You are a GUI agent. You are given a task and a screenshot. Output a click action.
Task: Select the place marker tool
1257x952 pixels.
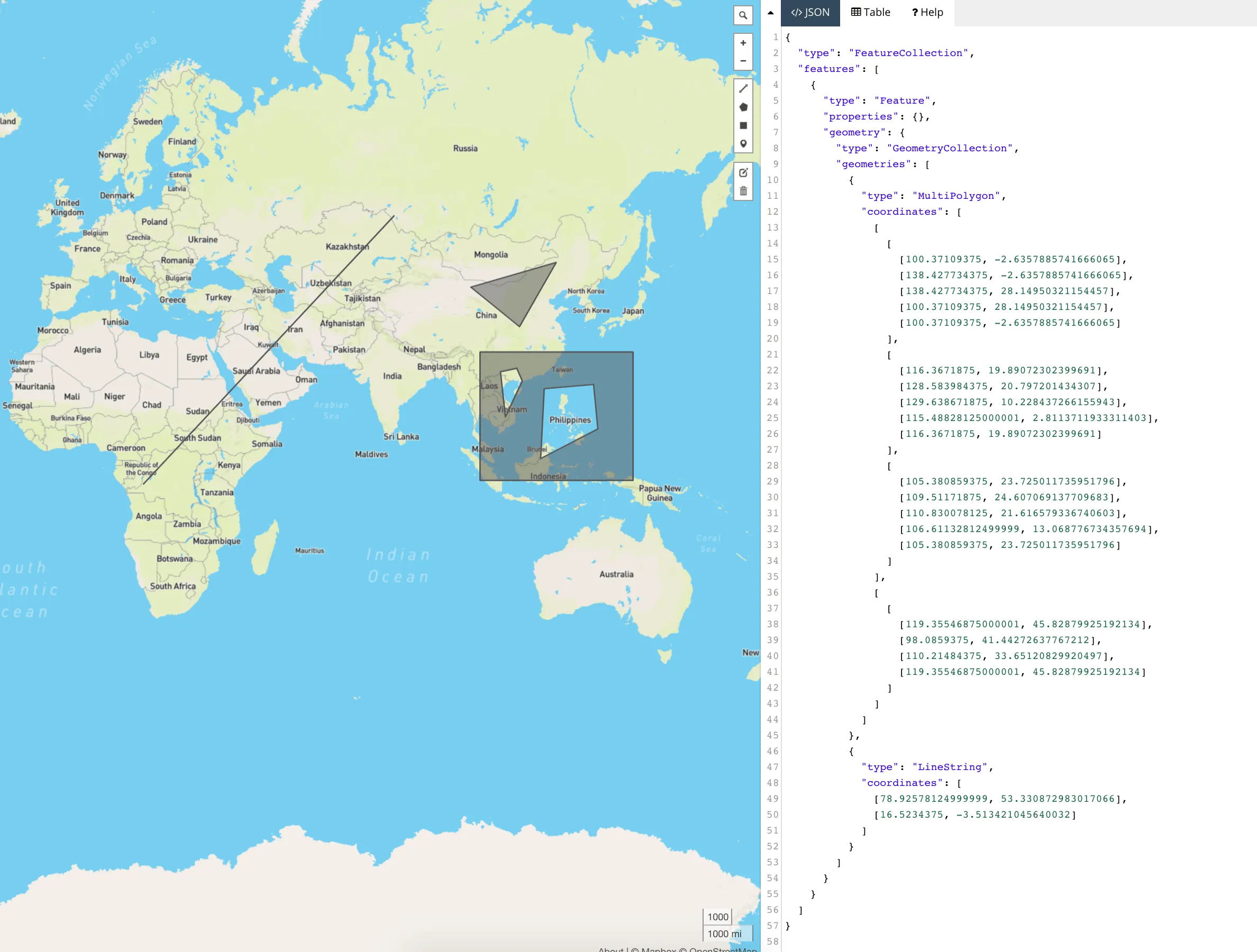pyautogui.click(x=743, y=144)
